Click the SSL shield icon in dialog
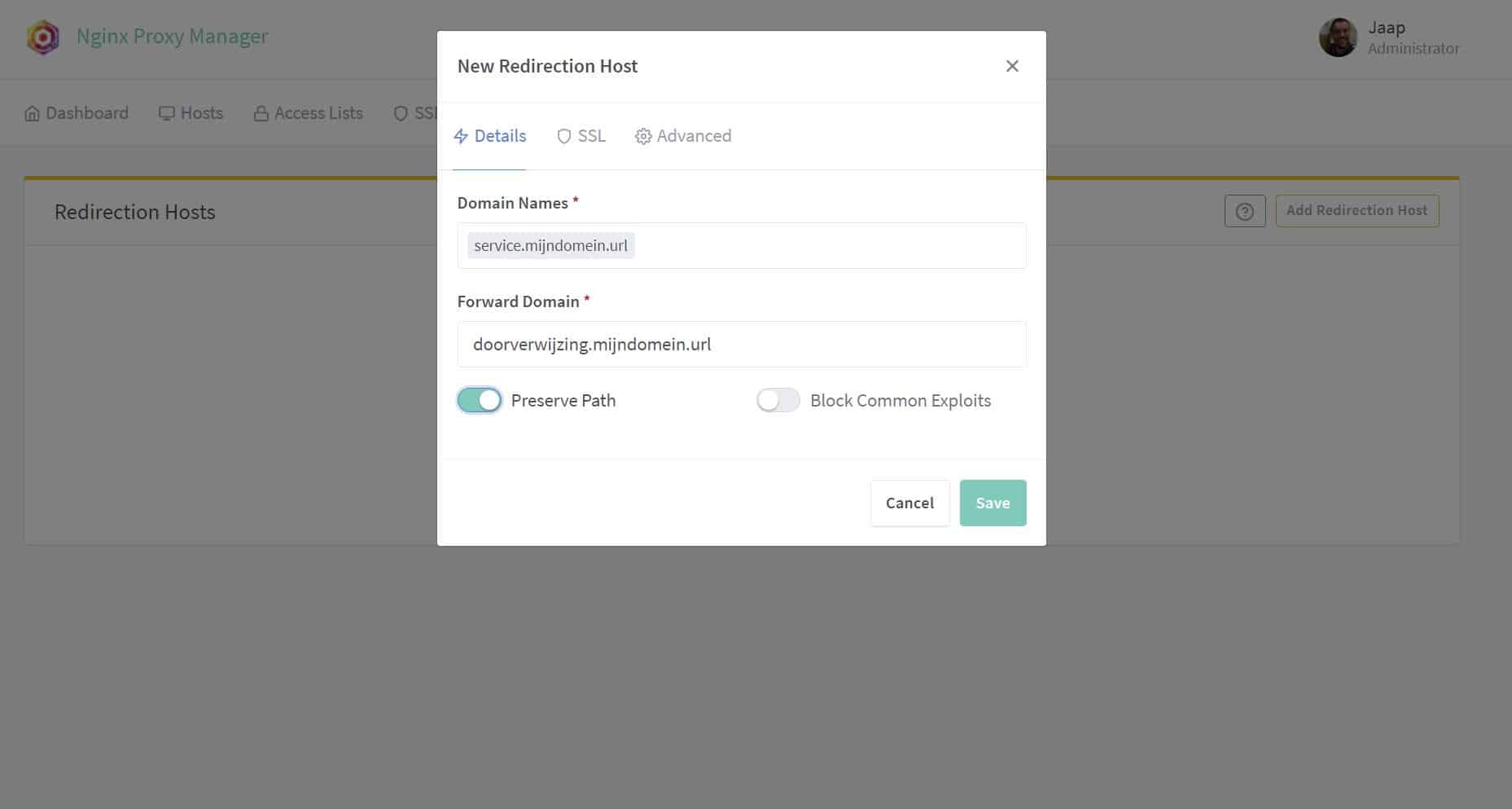This screenshot has width=1512, height=809. coord(563,137)
